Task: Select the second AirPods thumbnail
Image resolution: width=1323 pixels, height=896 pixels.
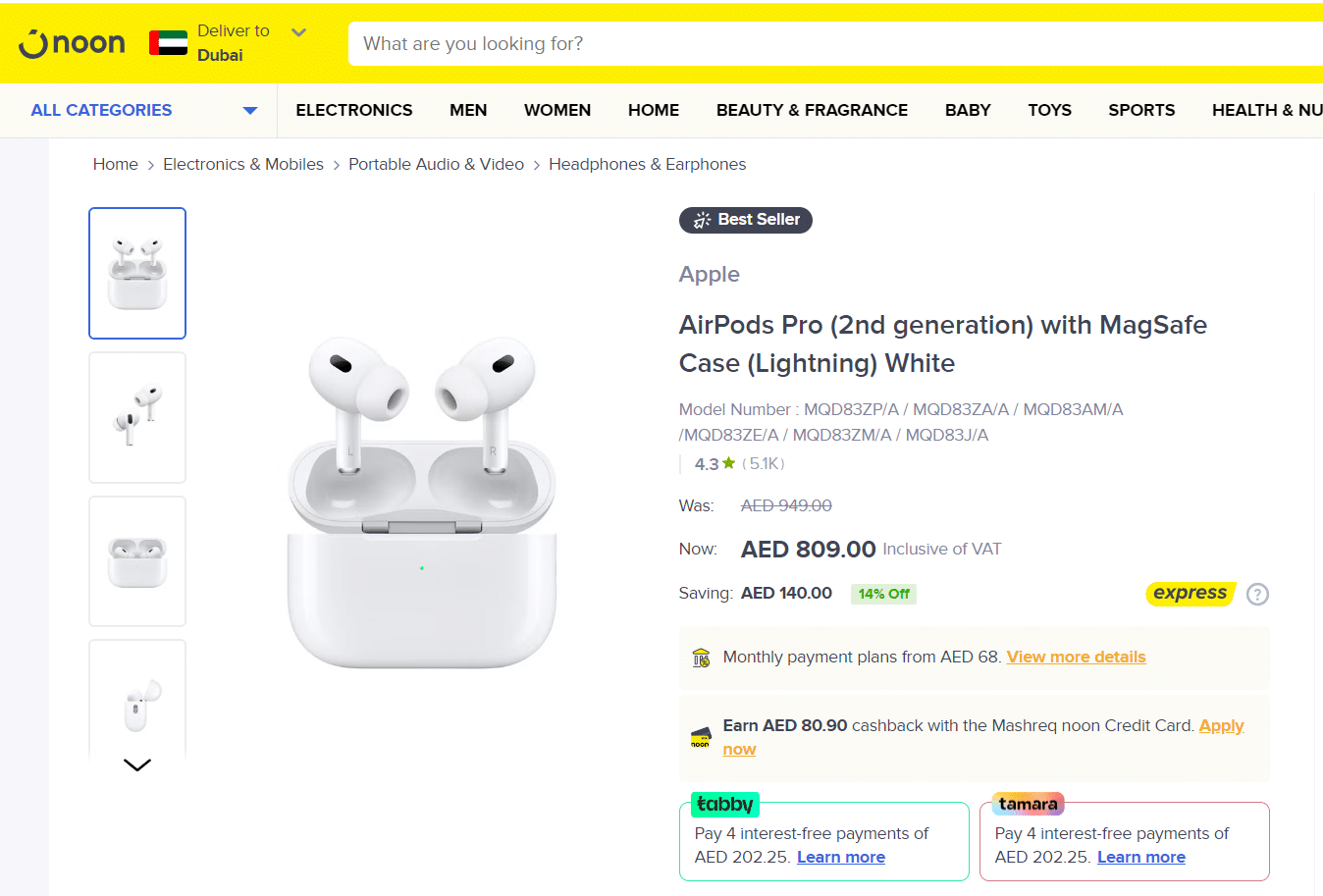Action: tap(137, 417)
